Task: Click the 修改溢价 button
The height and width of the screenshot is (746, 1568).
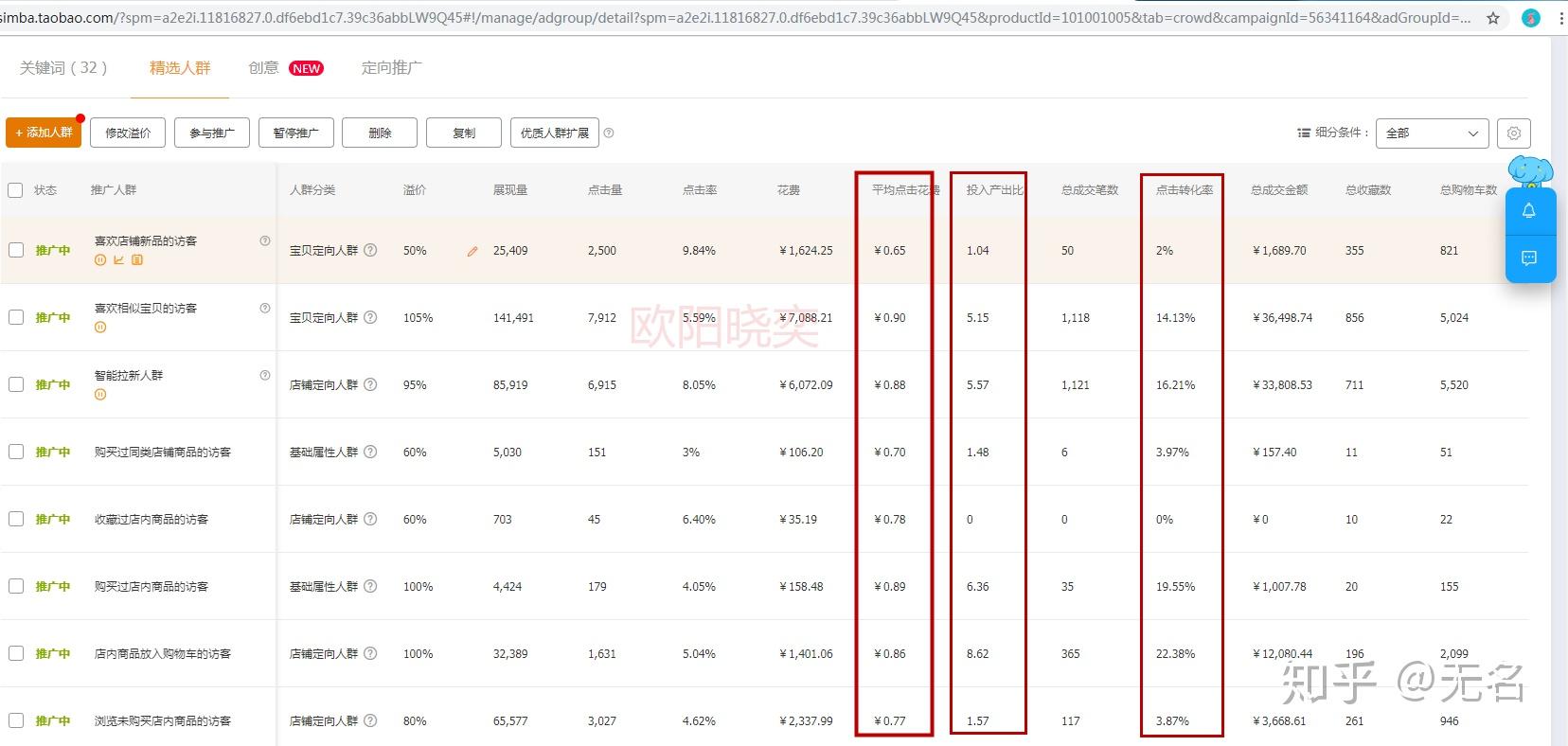Action: tap(128, 133)
